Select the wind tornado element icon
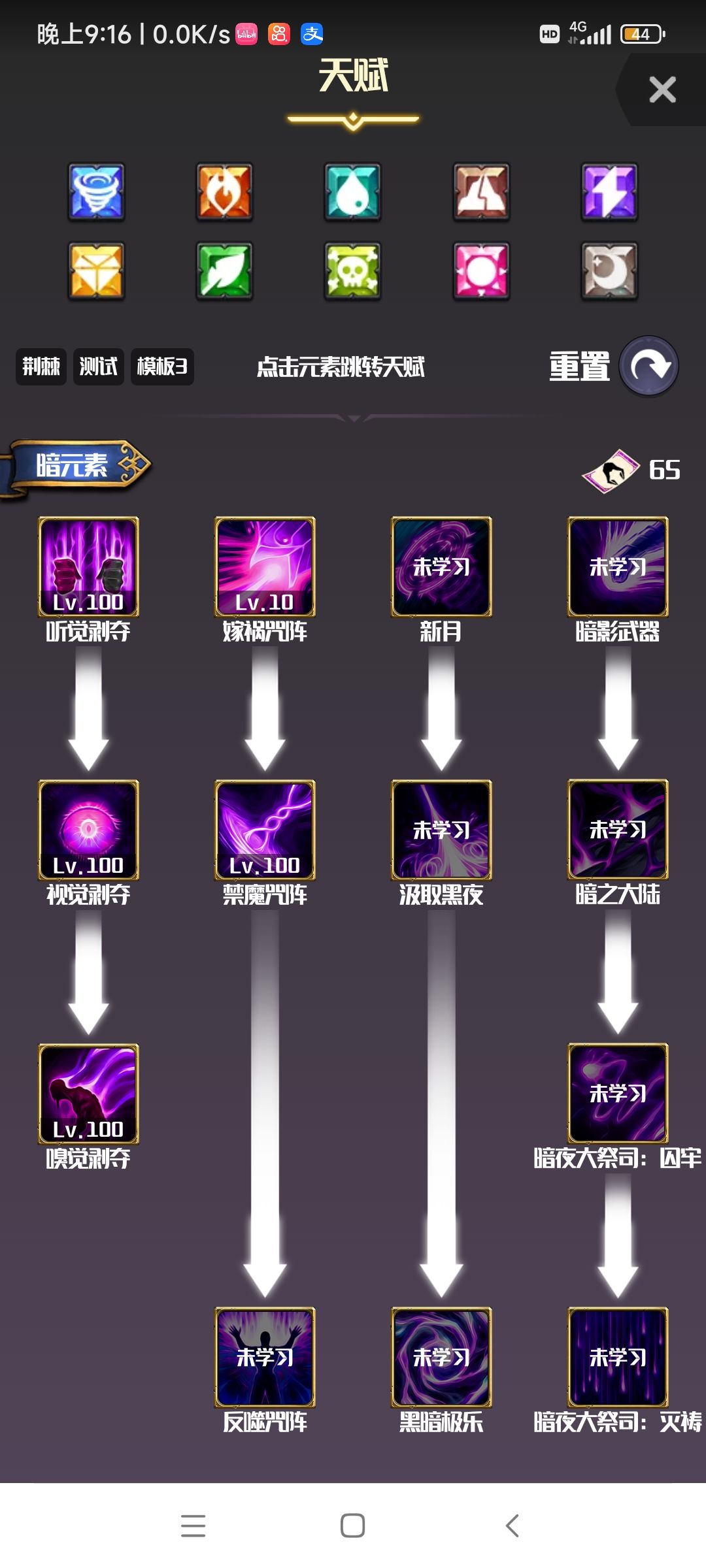 click(x=96, y=191)
